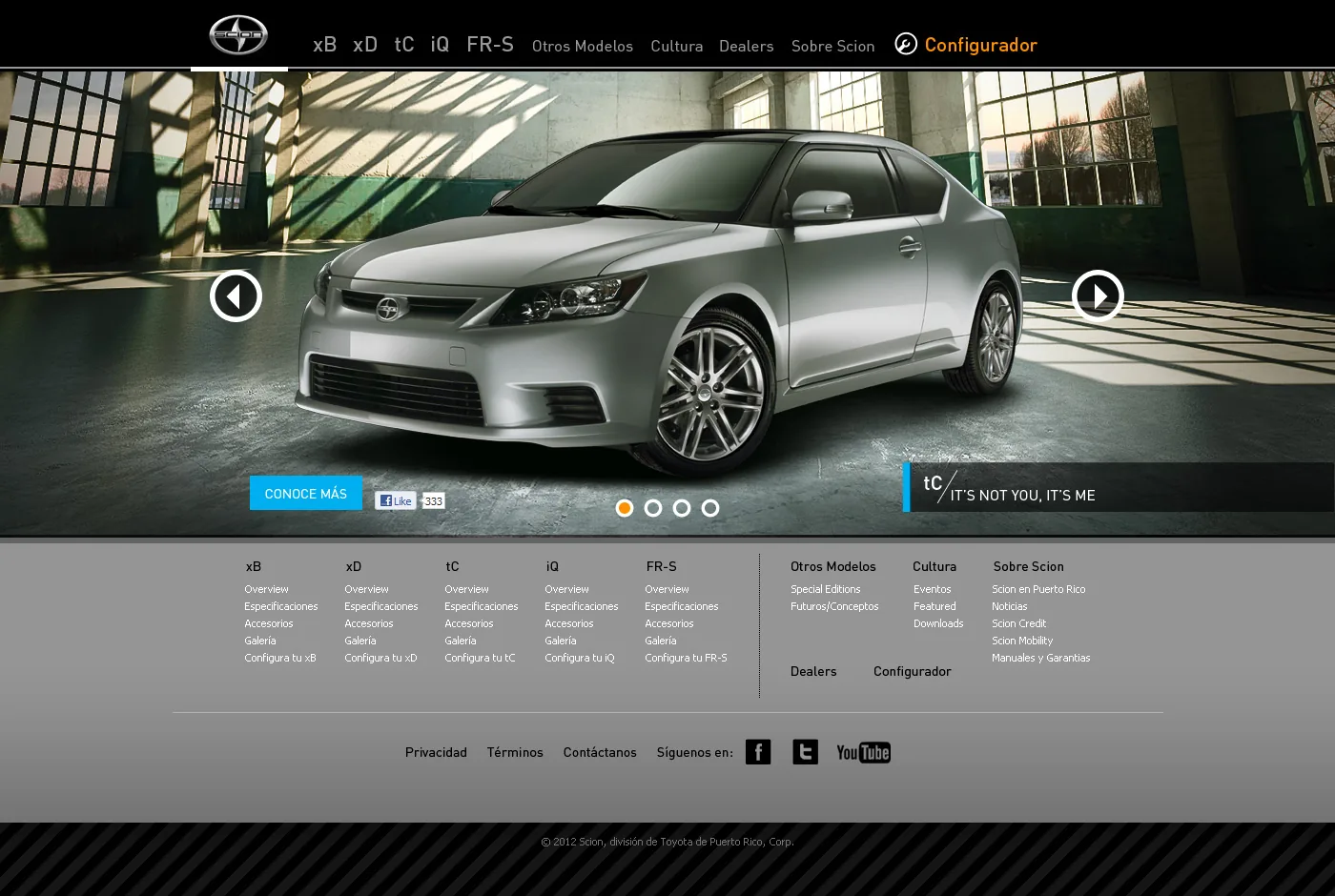The width and height of the screenshot is (1335, 896).
Task: Open xB heading in footer sitemap
Action: tap(254, 566)
